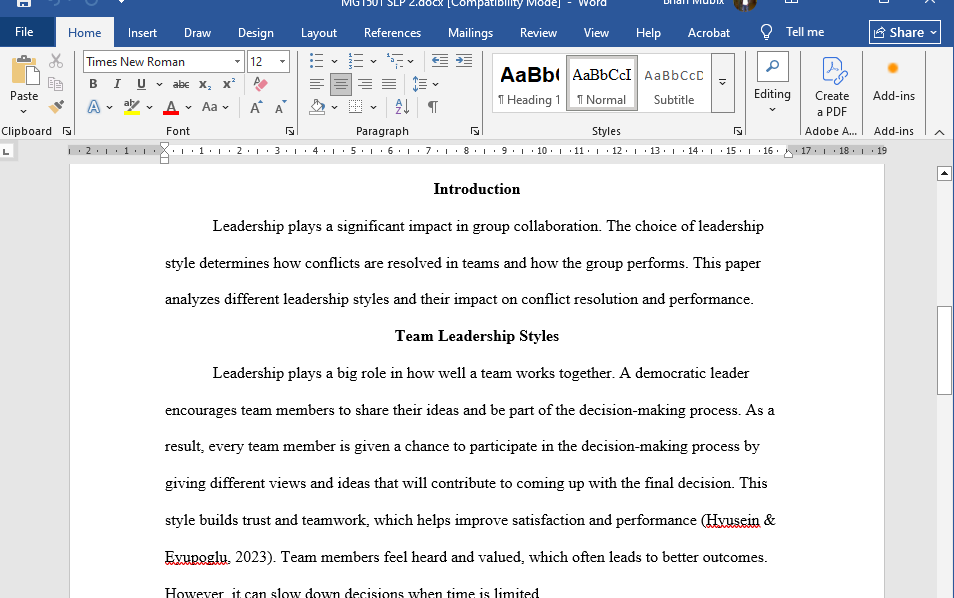
Task: Switch to the Layout tab
Action: (319, 33)
